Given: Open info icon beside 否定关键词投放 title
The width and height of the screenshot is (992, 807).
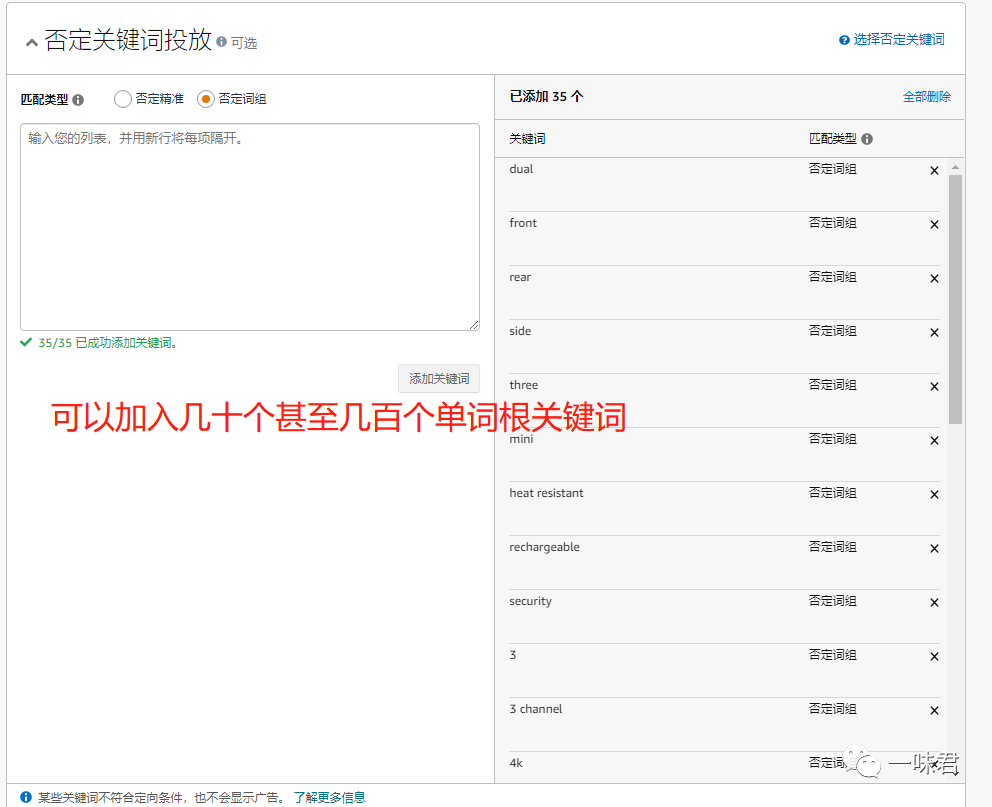Looking at the screenshot, I should tap(221, 42).
